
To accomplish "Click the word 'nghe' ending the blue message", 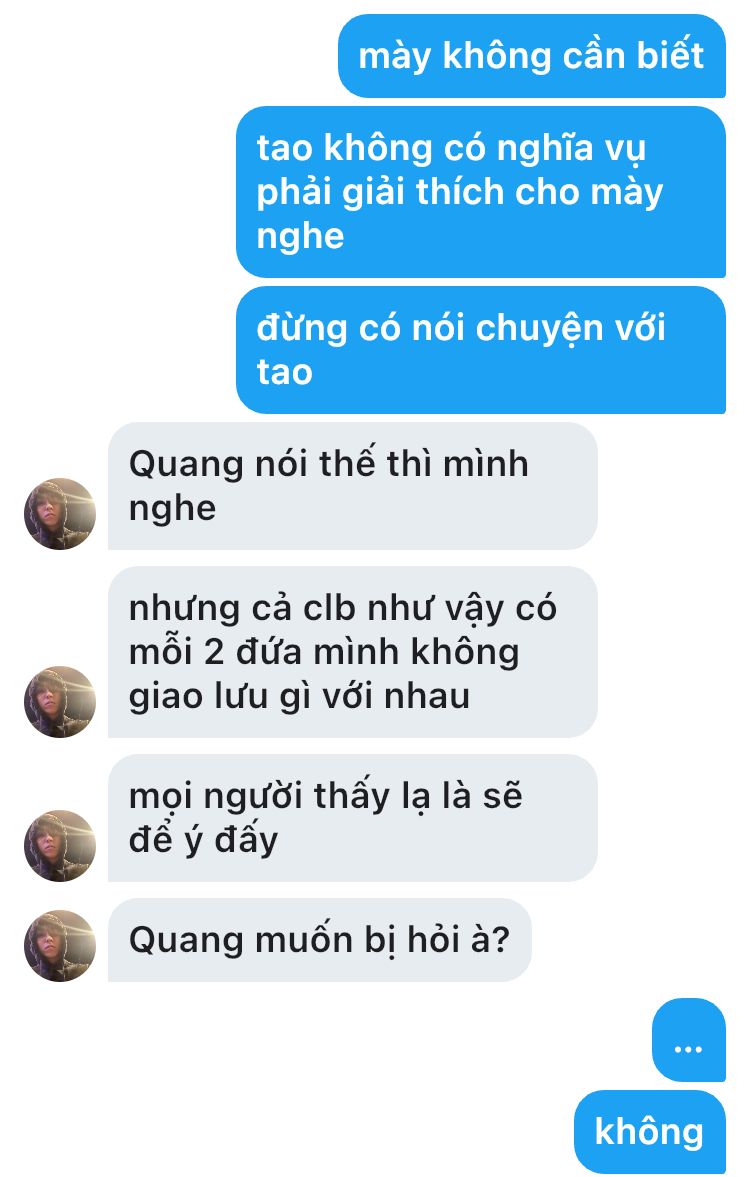I will pyautogui.click(x=300, y=236).
